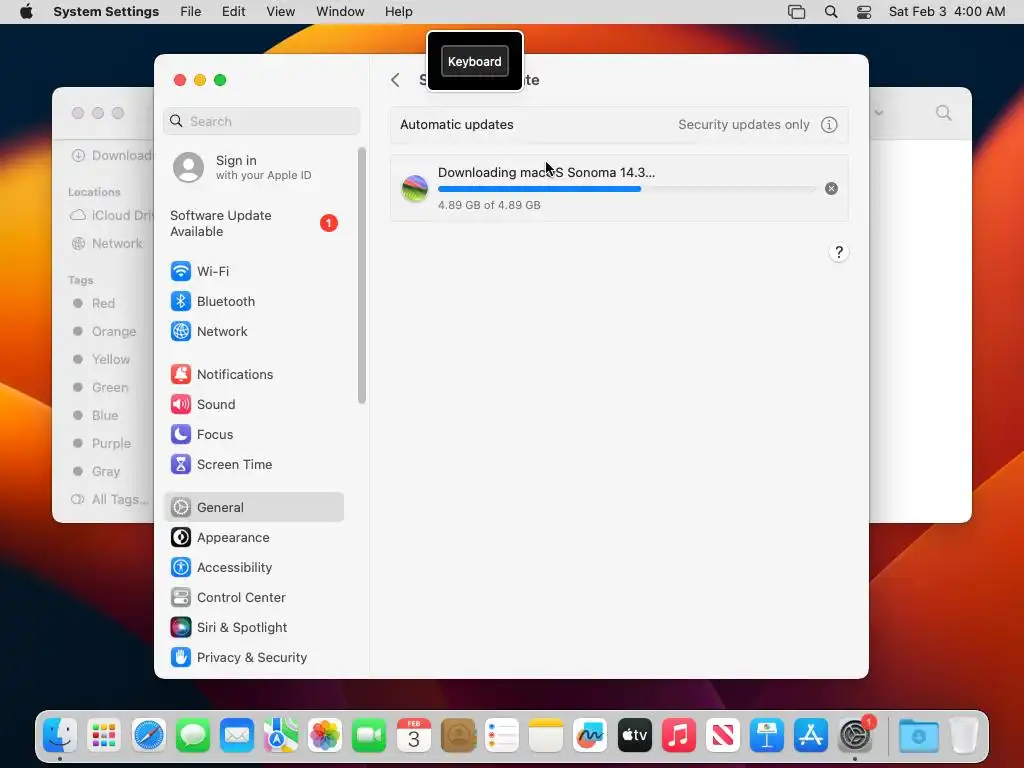Show Automatic updates info details
This screenshot has width=1024, height=768.
coord(829,125)
